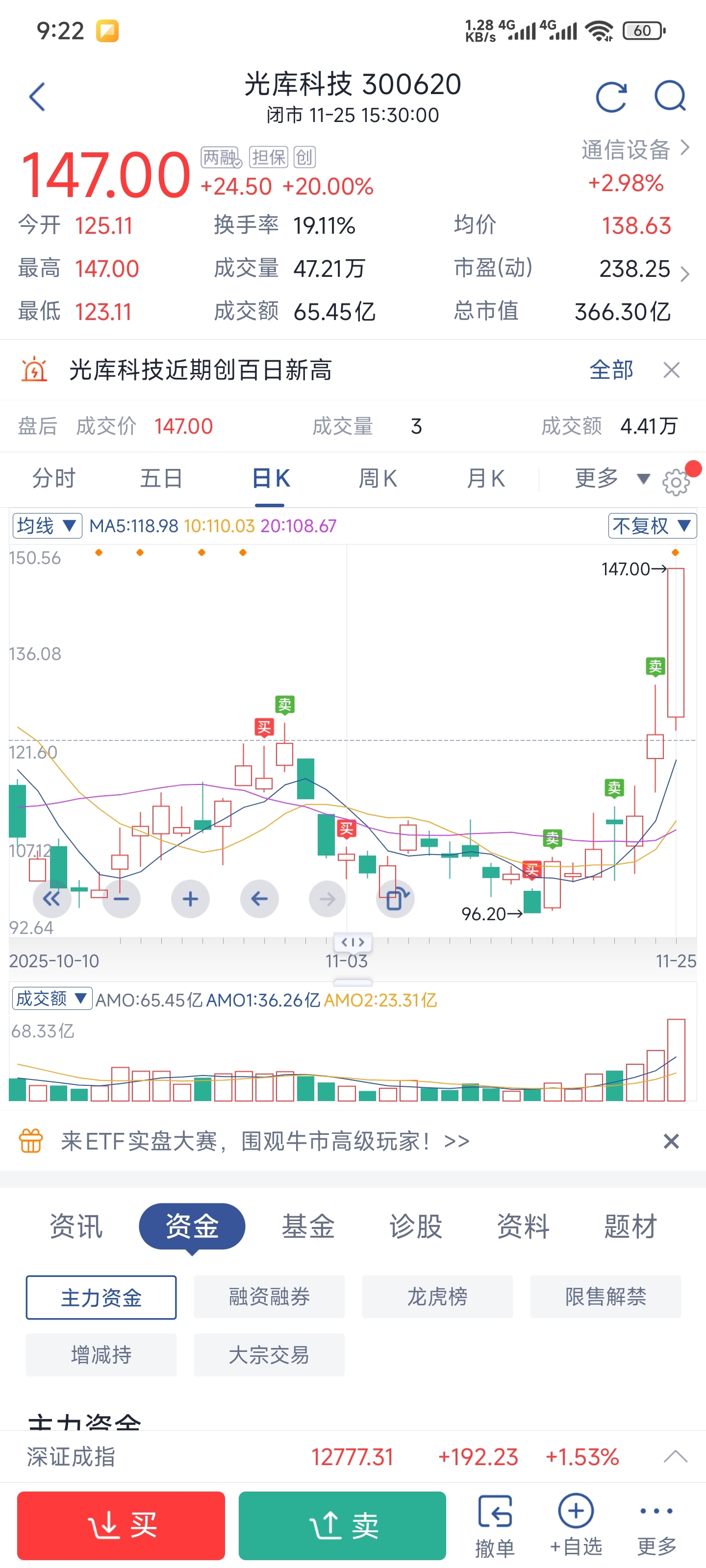
Task: Jump chart back with double-left arrows
Action: click(x=52, y=899)
